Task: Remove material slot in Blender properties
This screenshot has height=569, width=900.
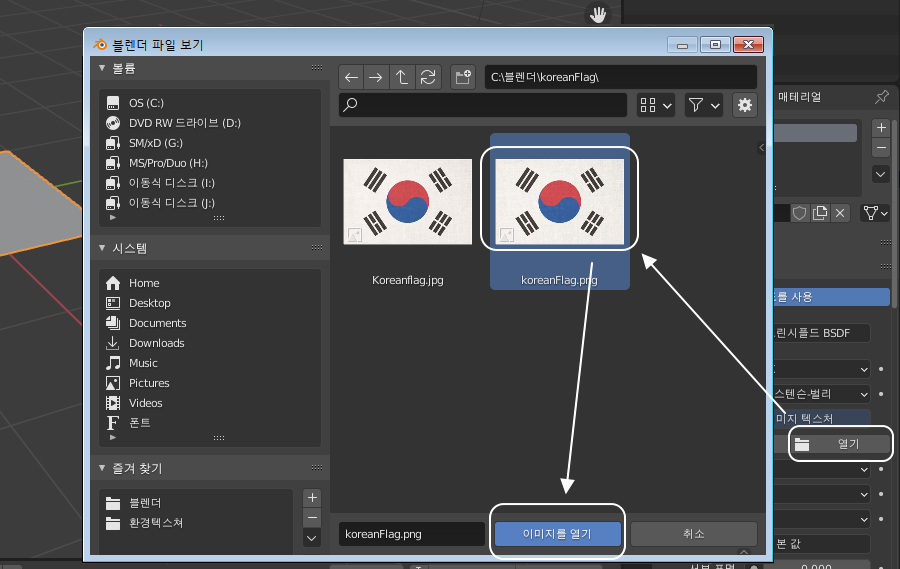Action: click(881, 148)
